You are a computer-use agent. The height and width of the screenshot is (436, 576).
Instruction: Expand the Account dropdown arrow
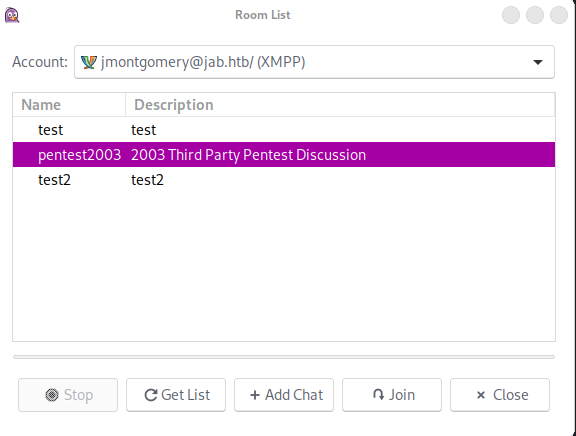[x=538, y=62]
